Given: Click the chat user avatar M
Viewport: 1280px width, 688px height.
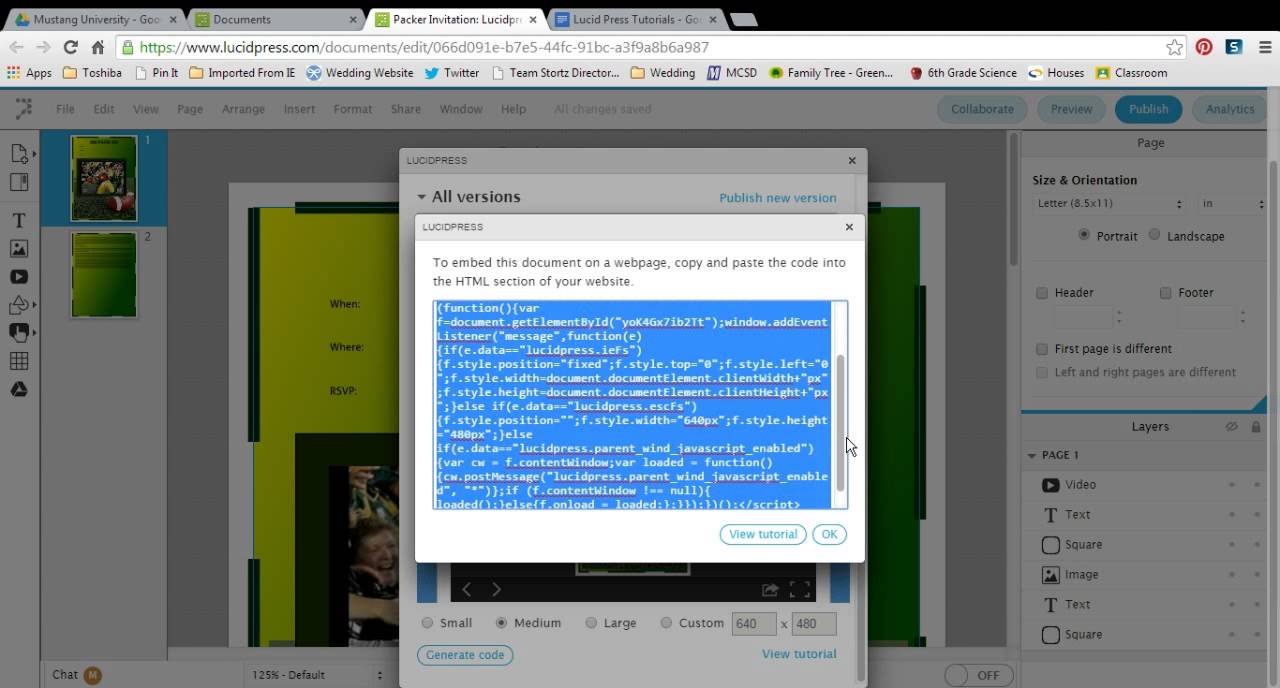Looking at the screenshot, I should (92, 675).
